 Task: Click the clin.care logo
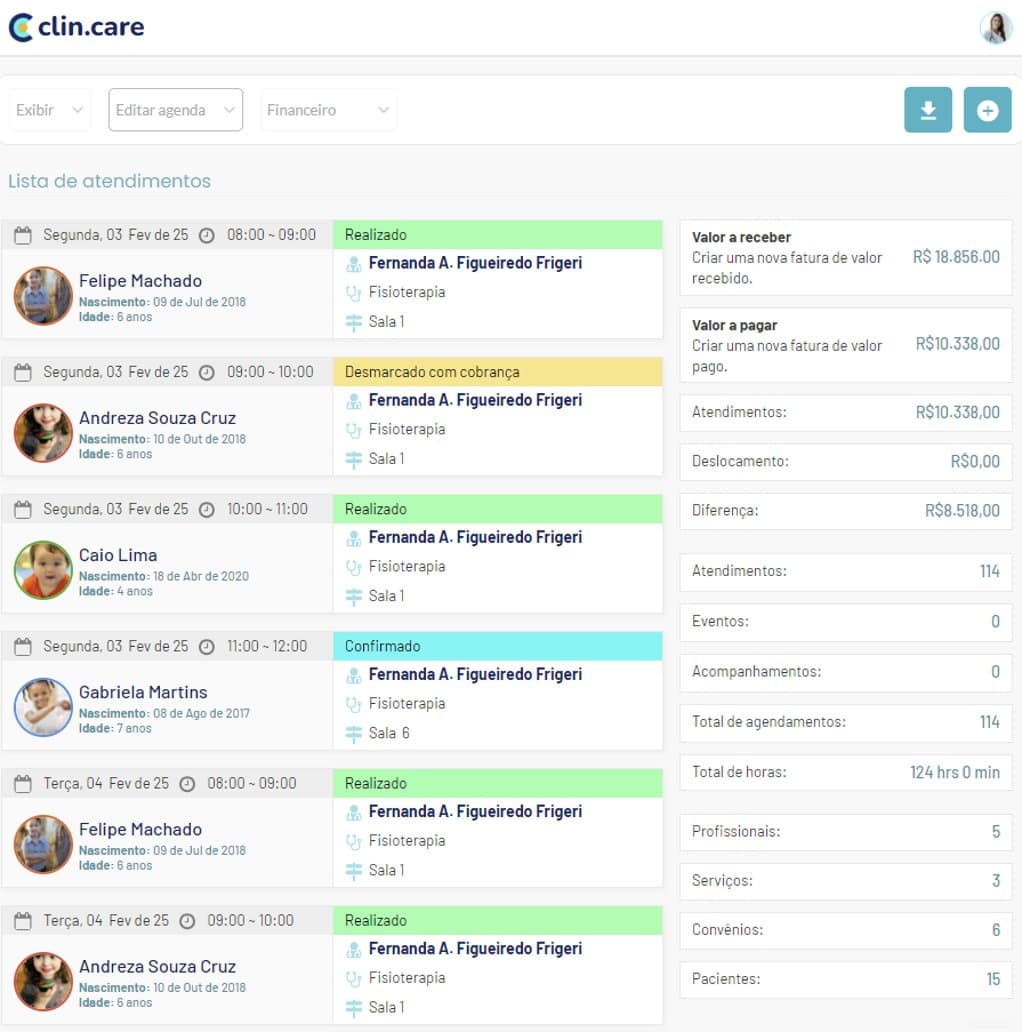(77, 27)
